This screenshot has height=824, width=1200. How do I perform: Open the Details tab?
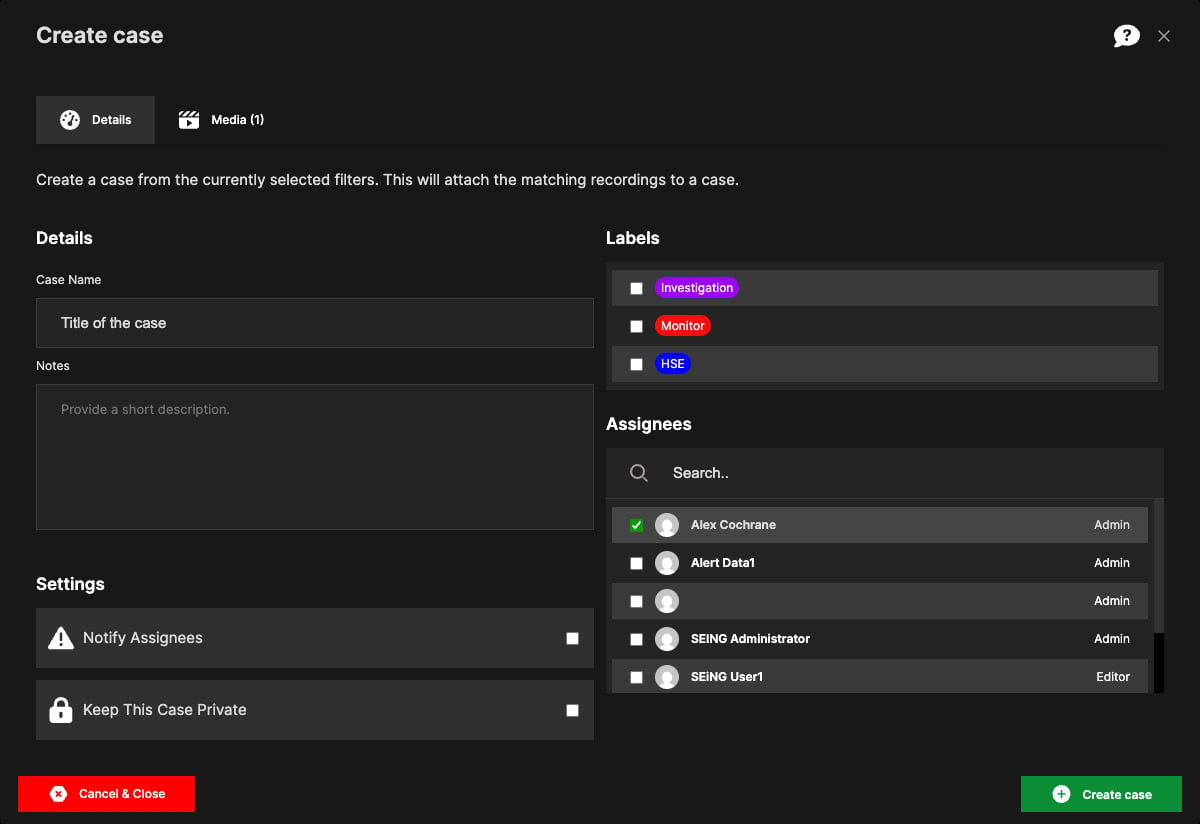click(95, 120)
